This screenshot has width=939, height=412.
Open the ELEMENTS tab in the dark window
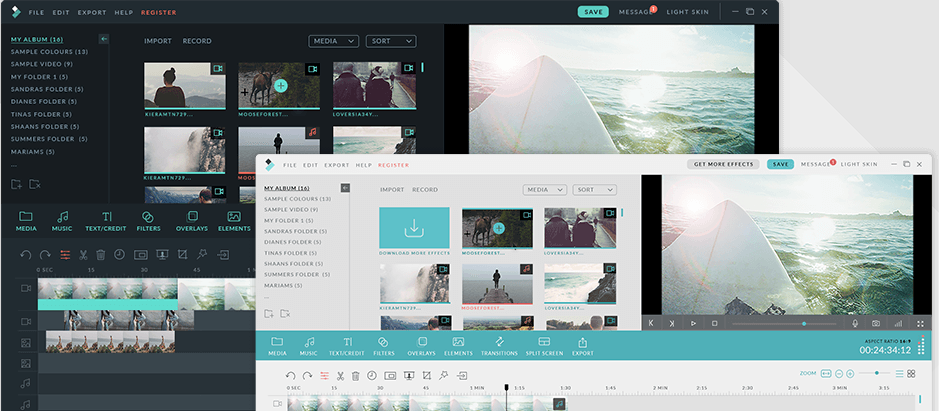tap(234, 221)
